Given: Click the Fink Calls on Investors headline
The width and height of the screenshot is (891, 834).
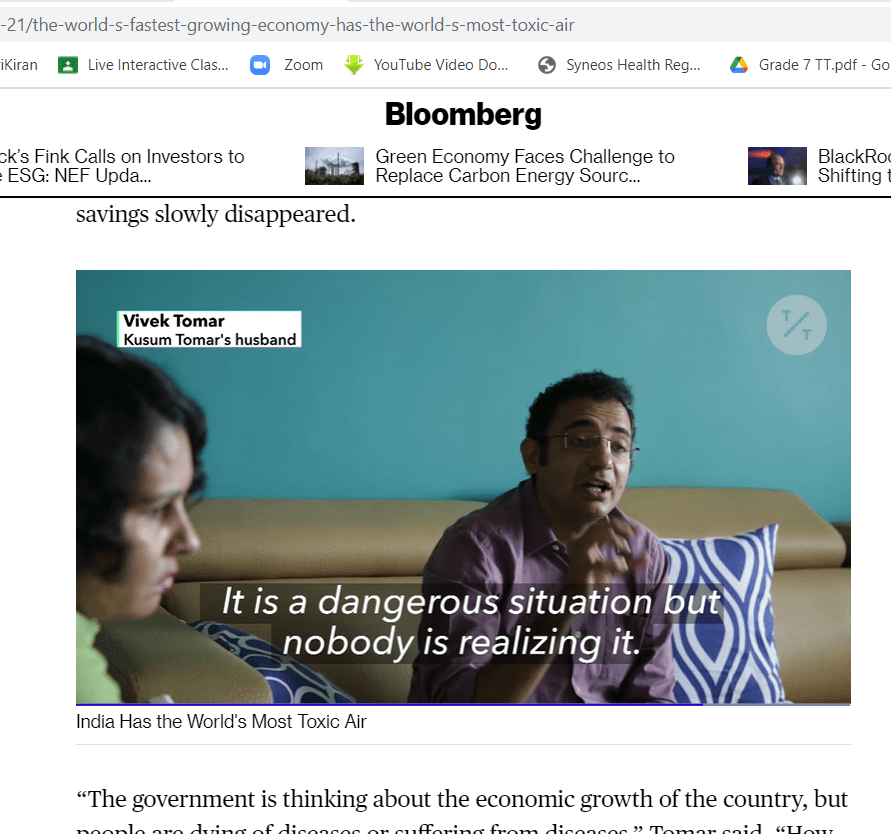Looking at the screenshot, I should [122, 166].
